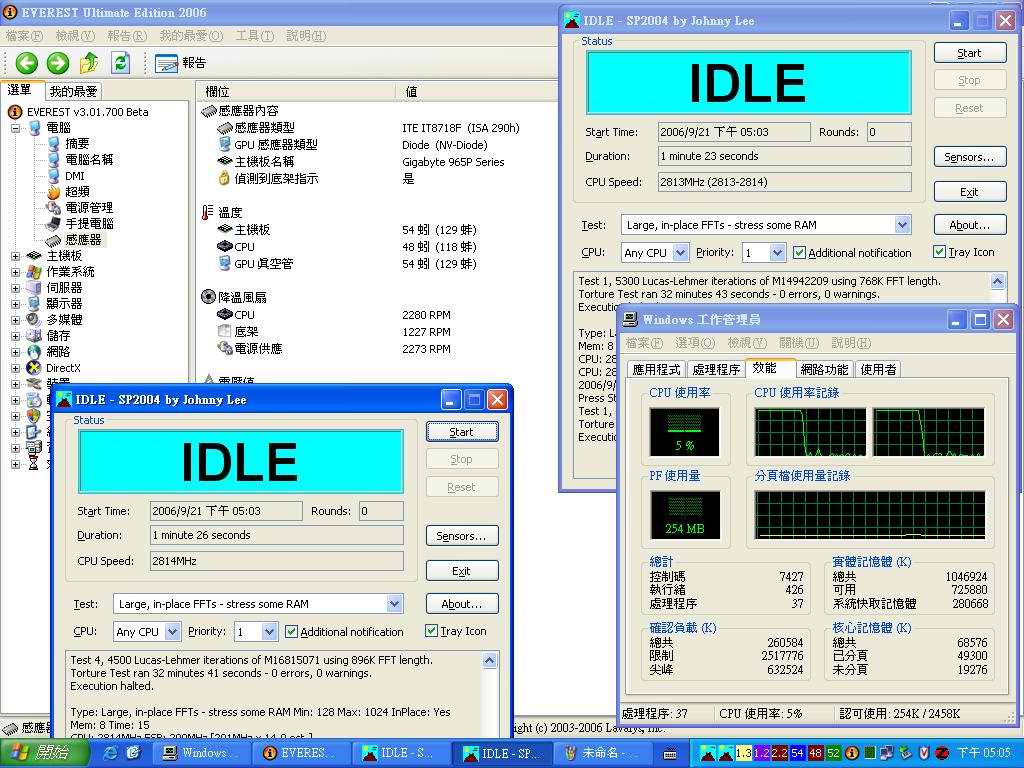Click the thermometer icon beside 溫度
Viewport: 1024px width, 768px height.
pyautogui.click(x=208, y=212)
